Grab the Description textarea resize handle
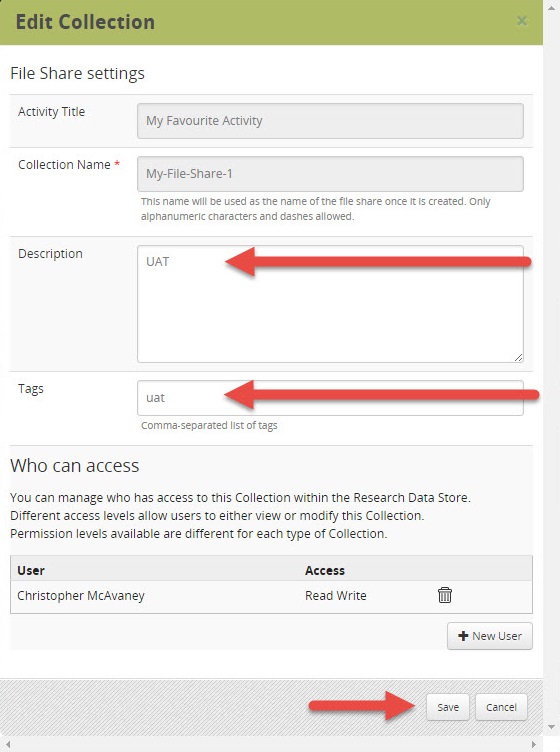560x752 pixels. click(x=518, y=357)
